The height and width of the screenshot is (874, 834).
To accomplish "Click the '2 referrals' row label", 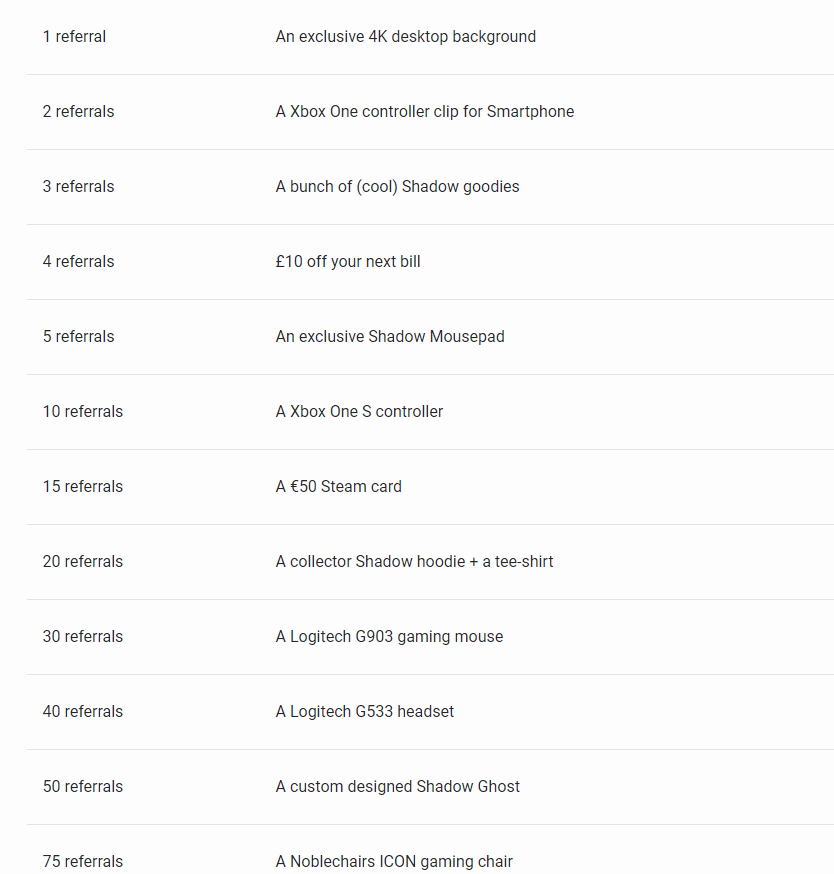I will 79,111.
